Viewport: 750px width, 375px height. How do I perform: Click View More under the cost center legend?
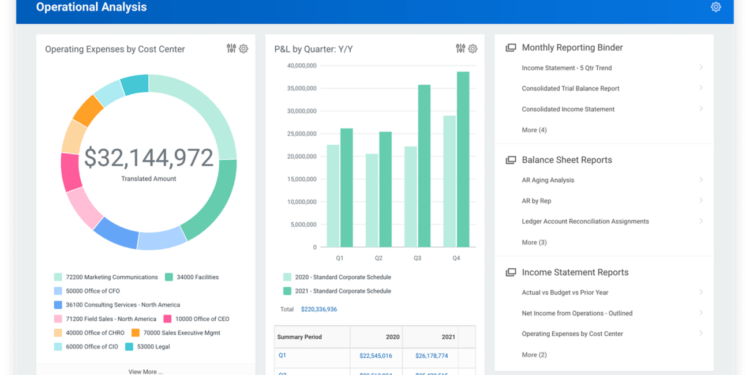click(145, 371)
